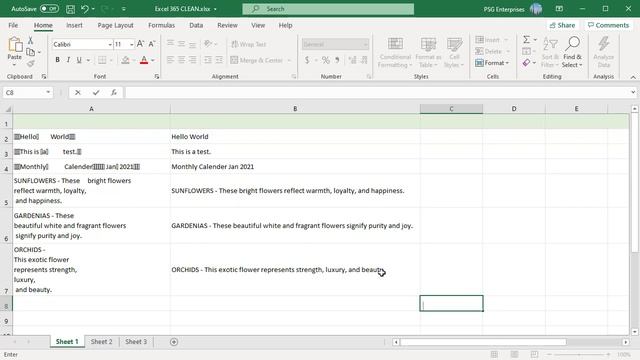The height and width of the screenshot is (360, 640).
Task: Open Sort & Filter menu
Action: (550, 52)
